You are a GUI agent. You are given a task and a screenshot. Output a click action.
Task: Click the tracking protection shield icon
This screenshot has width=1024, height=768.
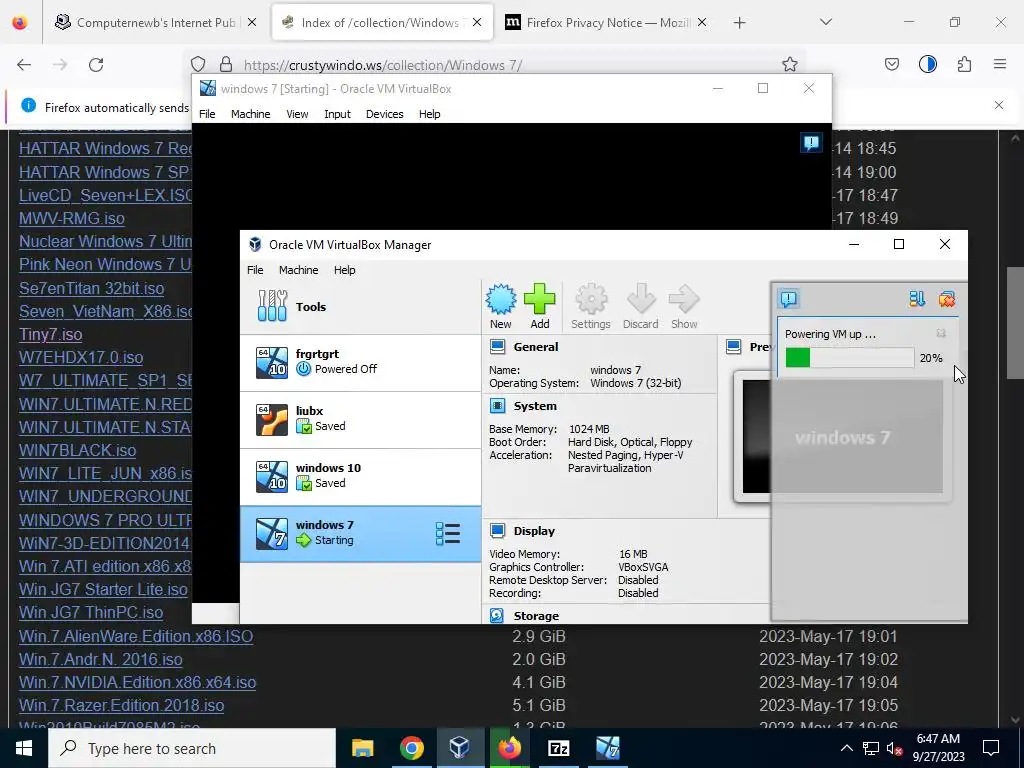(198, 64)
